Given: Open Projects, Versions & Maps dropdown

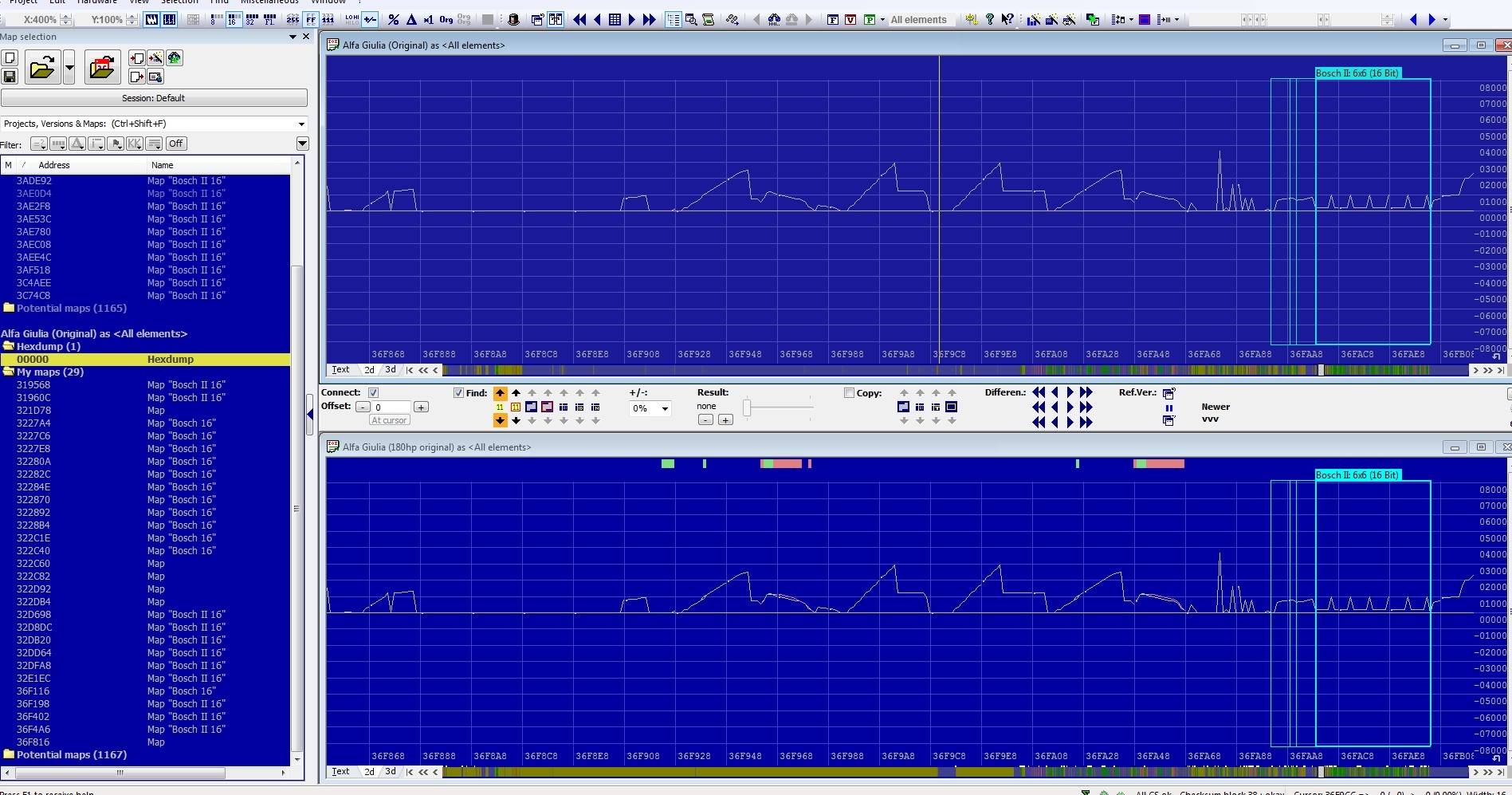Looking at the screenshot, I should [x=301, y=124].
